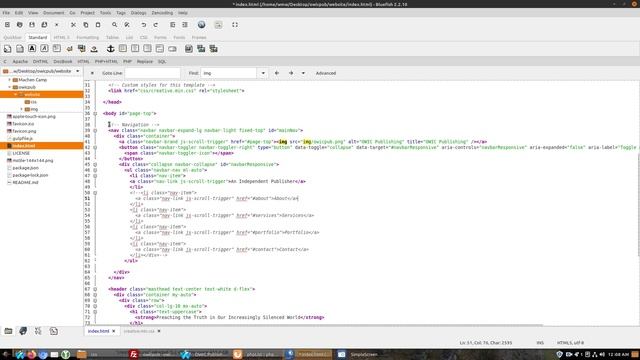Image resolution: width=640 pixels, height=360 pixels.
Task: Collapse the owicpub folder
Action: point(10,87)
